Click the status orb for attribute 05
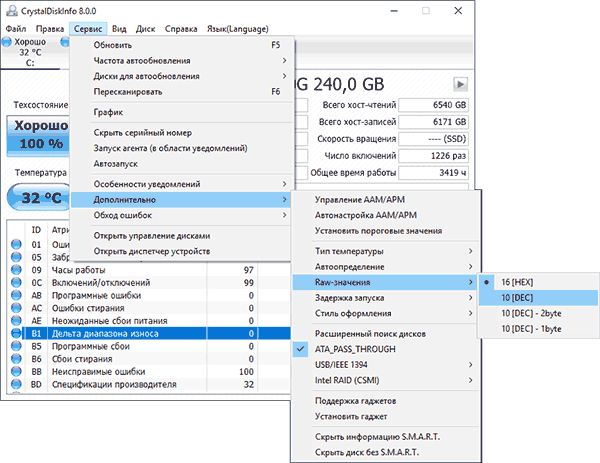Screen dimensions: 600x463 (16, 257)
